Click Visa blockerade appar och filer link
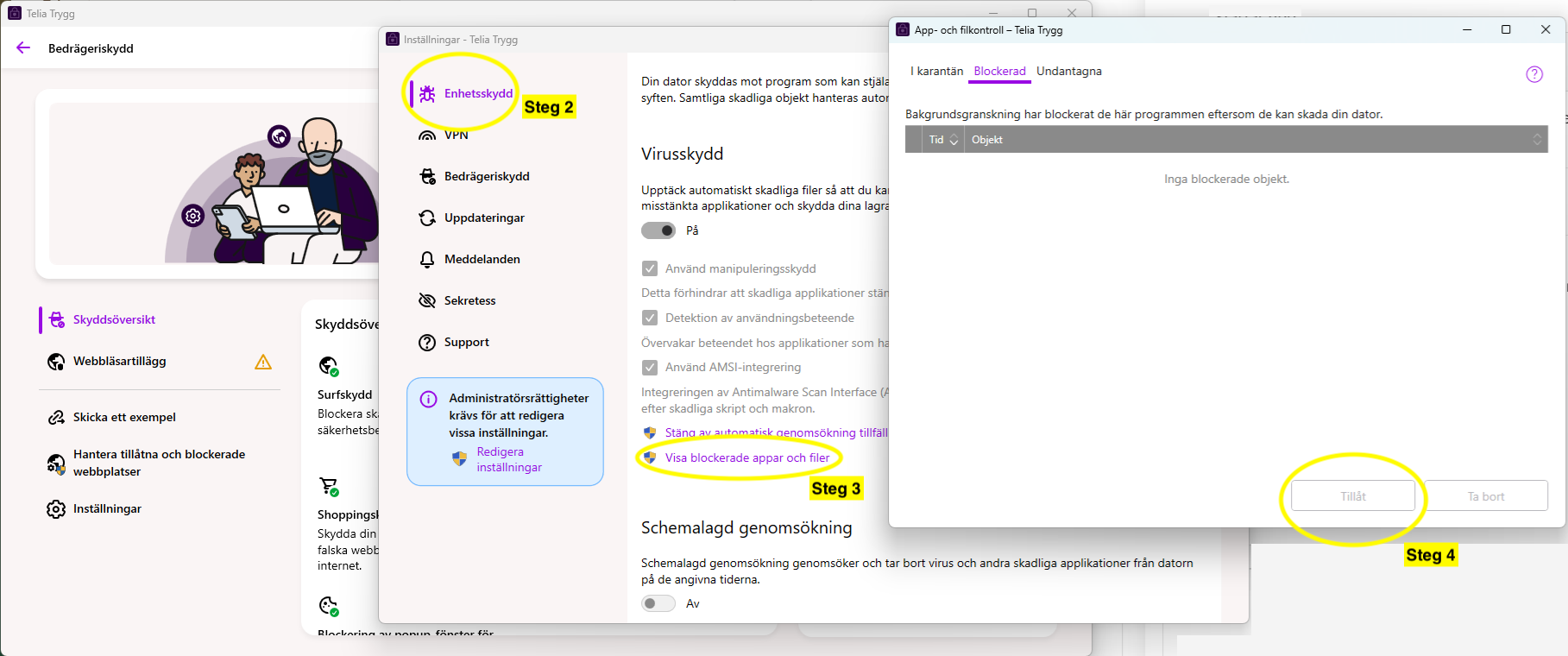Screen dimensions: 1568x656 tap(747, 457)
